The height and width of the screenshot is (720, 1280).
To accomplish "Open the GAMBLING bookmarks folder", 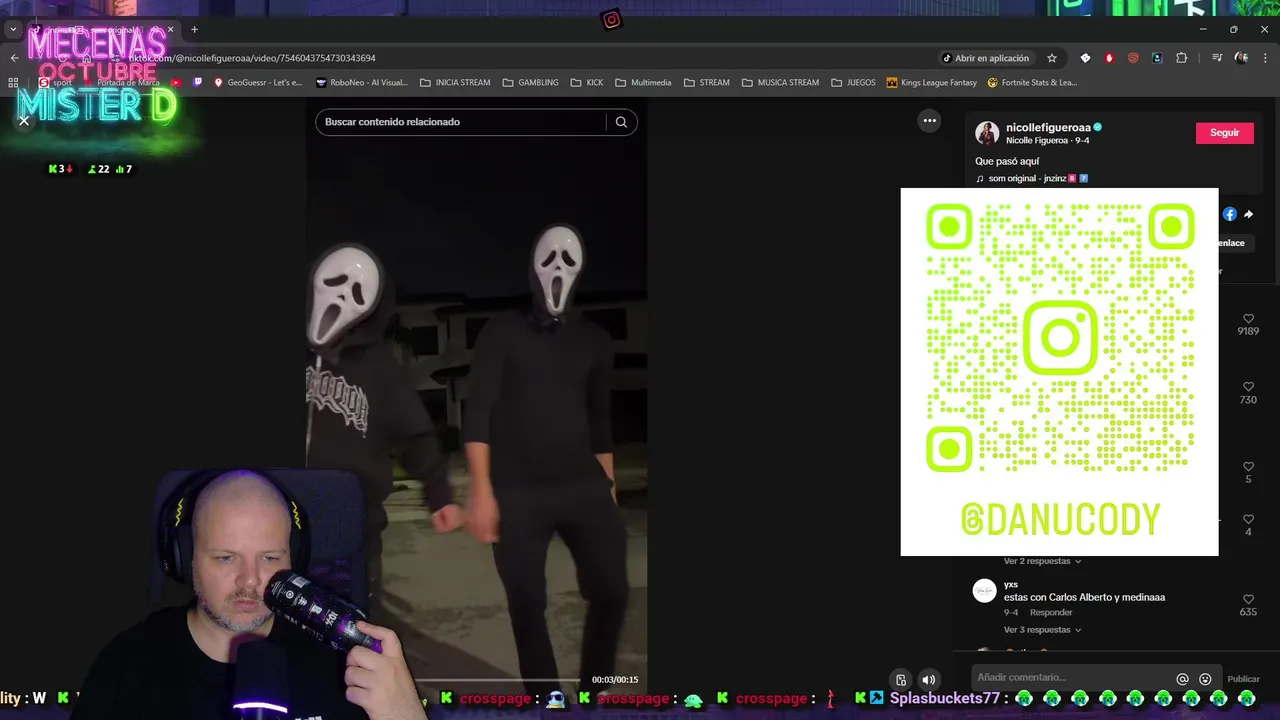I will point(530,83).
